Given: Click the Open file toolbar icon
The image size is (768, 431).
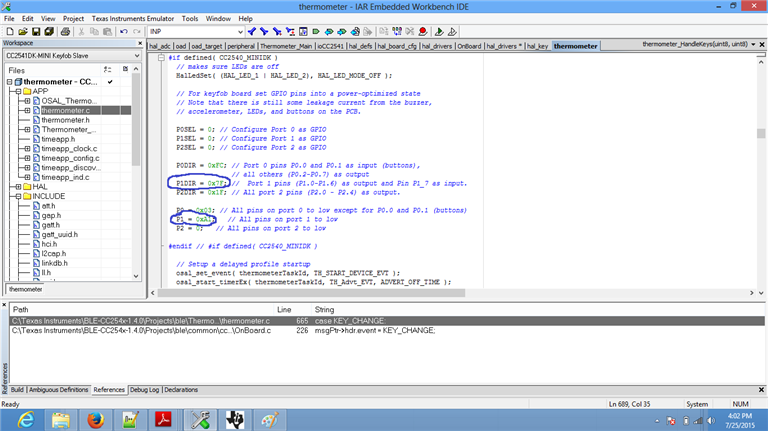Looking at the screenshot, I should (x=23, y=31).
